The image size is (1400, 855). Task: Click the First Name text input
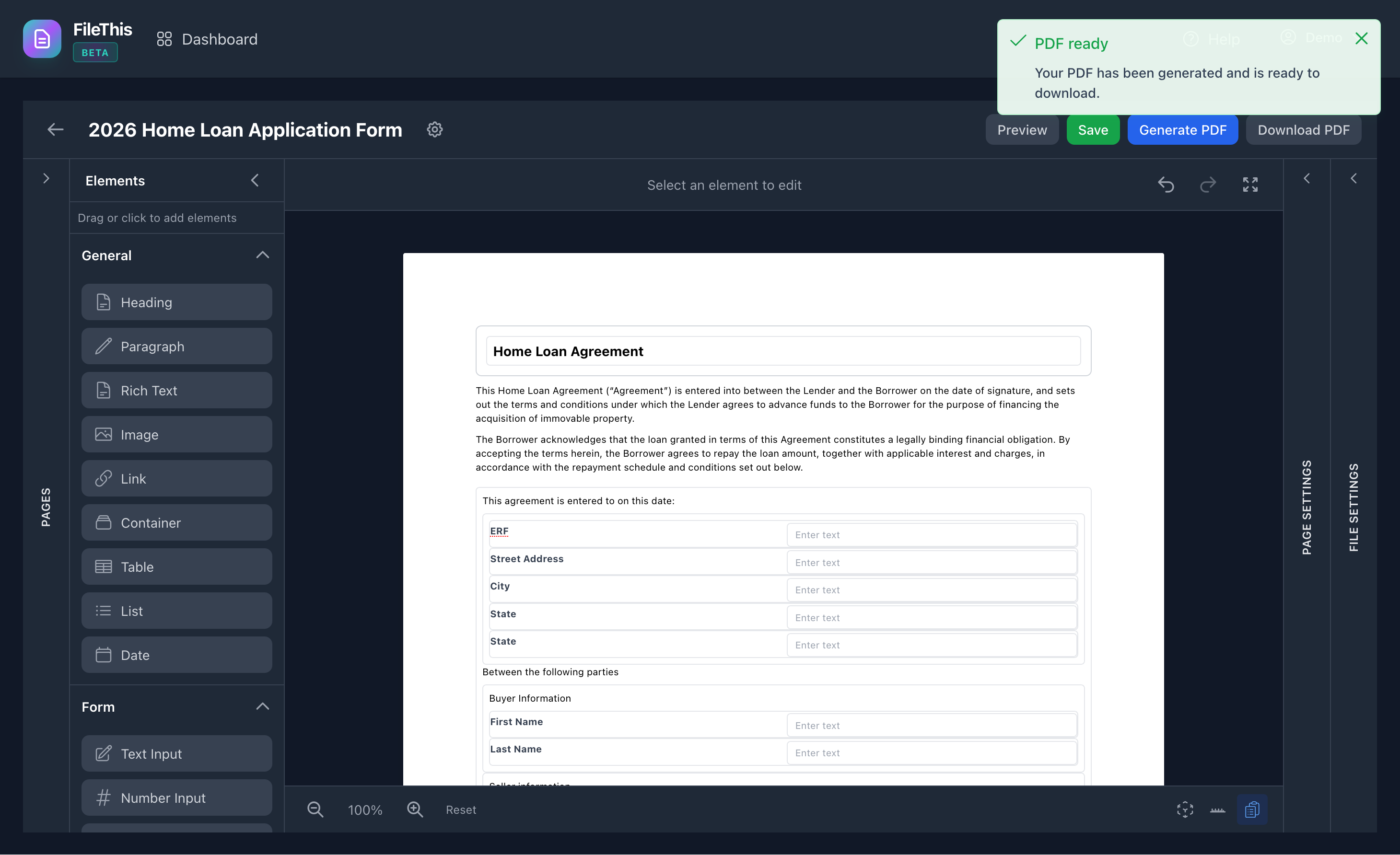(931, 725)
